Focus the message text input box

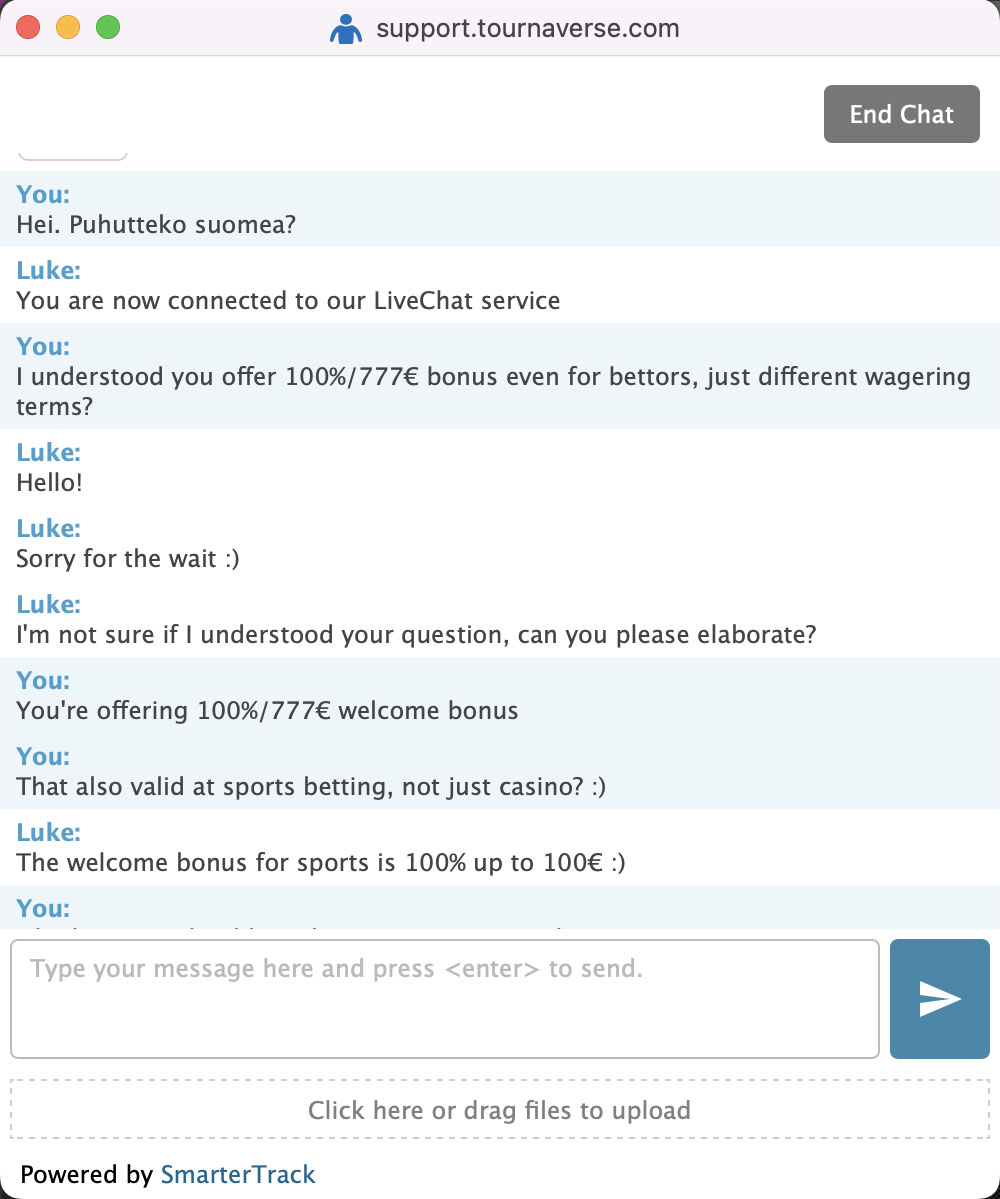tap(444, 998)
